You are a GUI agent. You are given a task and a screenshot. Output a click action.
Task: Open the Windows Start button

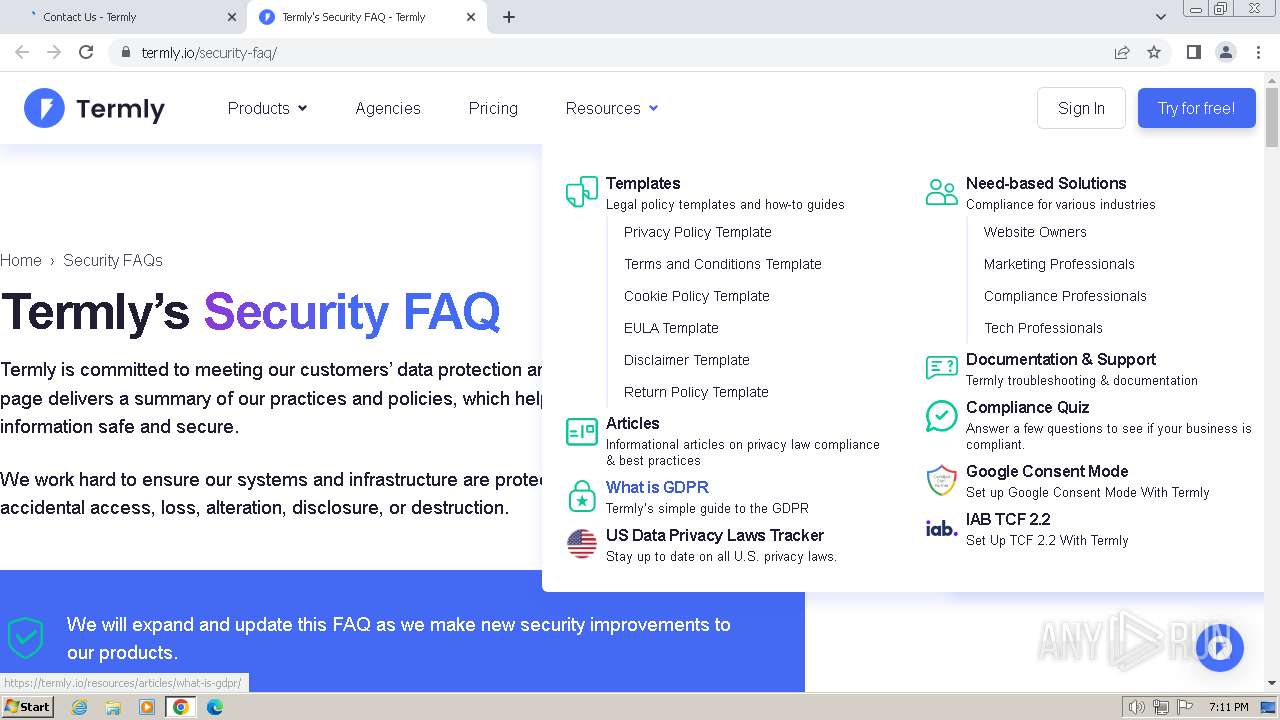[28, 707]
